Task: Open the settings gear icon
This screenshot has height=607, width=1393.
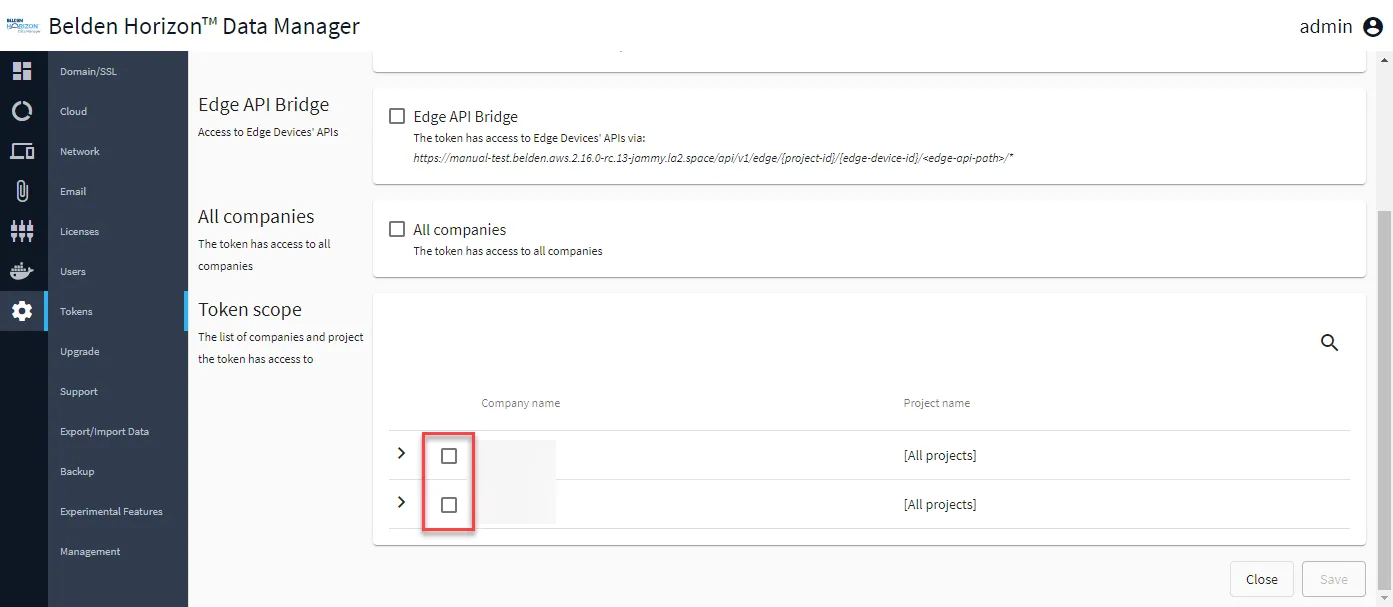Action: pyautogui.click(x=22, y=311)
